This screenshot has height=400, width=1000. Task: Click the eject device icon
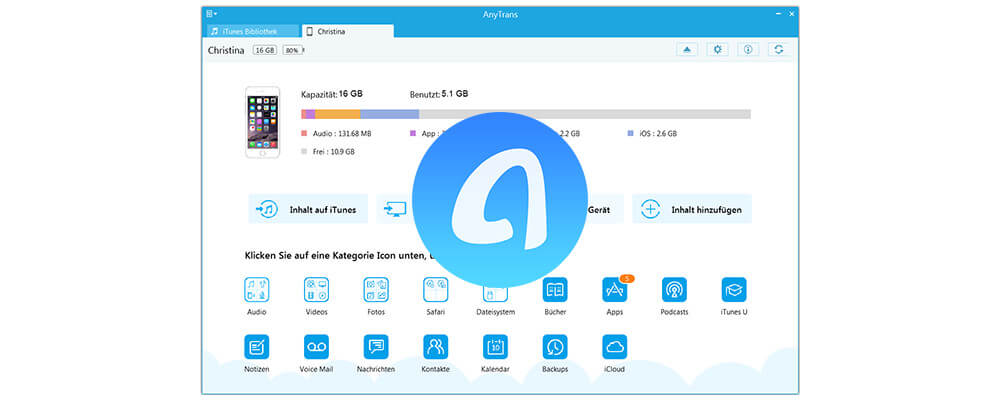tap(687, 50)
